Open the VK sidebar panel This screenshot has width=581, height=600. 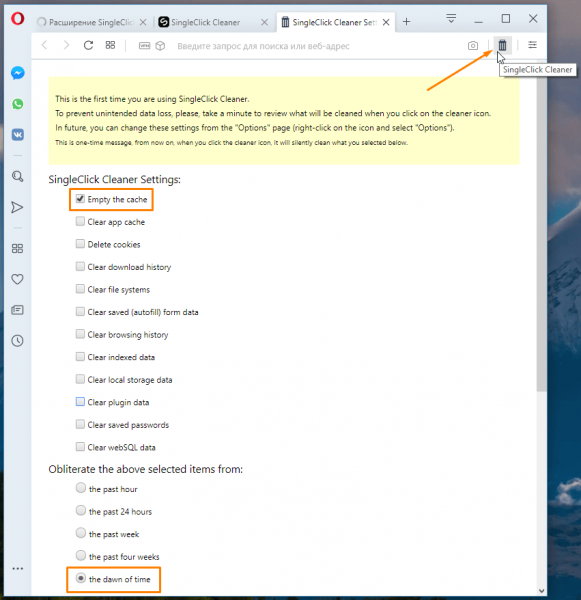coord(18,135)
